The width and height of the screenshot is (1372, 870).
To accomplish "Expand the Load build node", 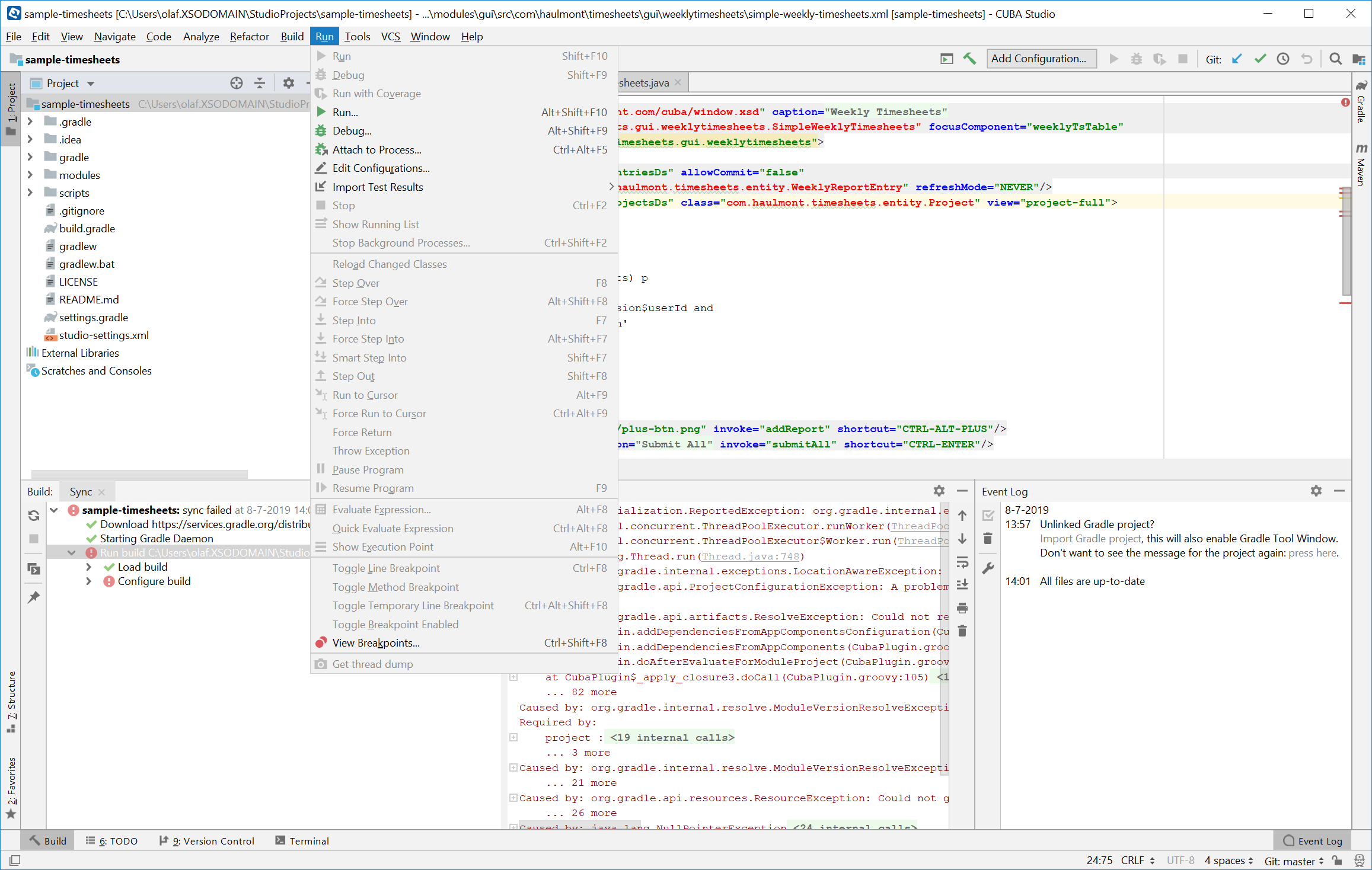I will point(89,567).
